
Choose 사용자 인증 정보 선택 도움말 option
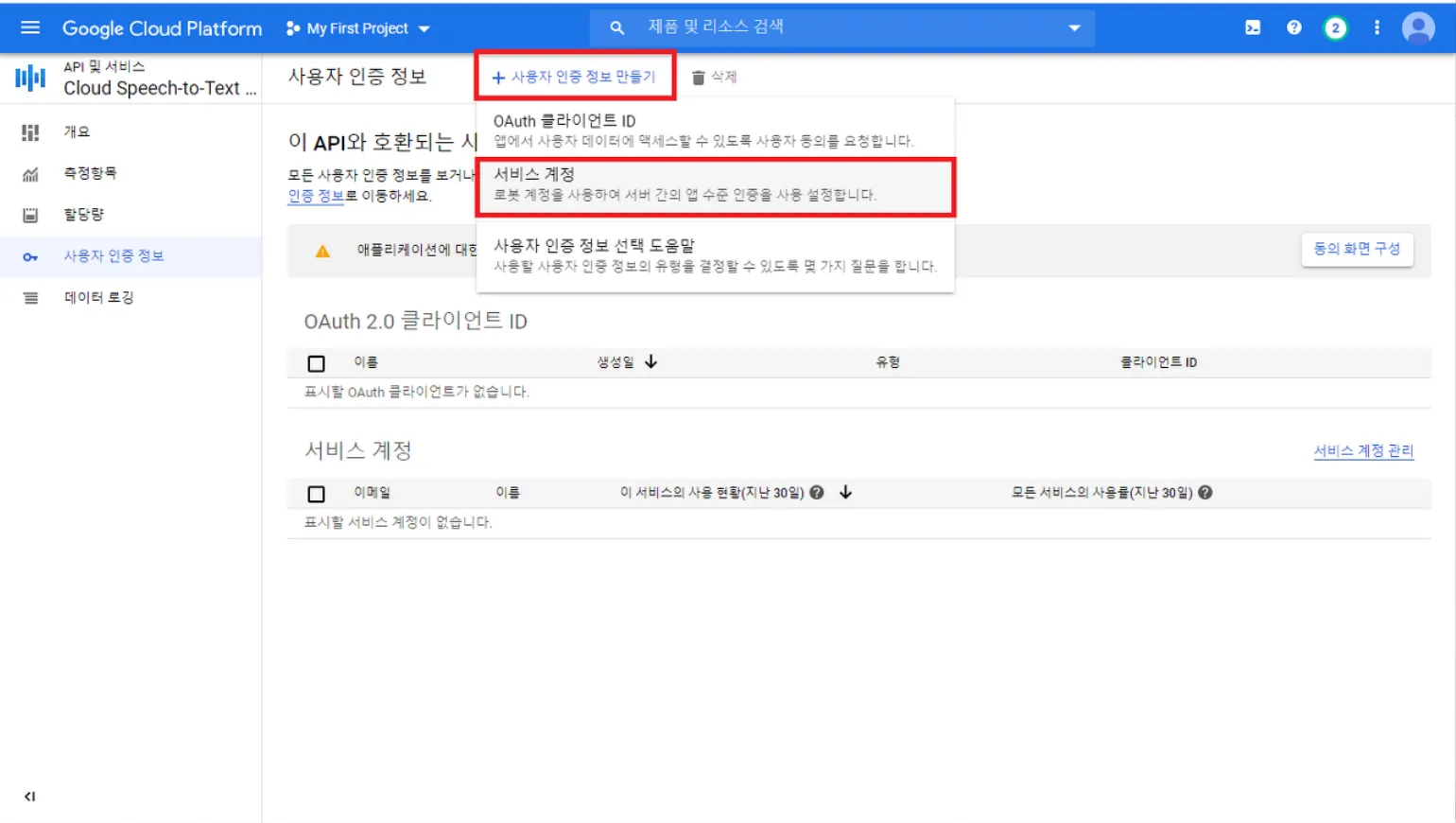[x=715, y=255]
